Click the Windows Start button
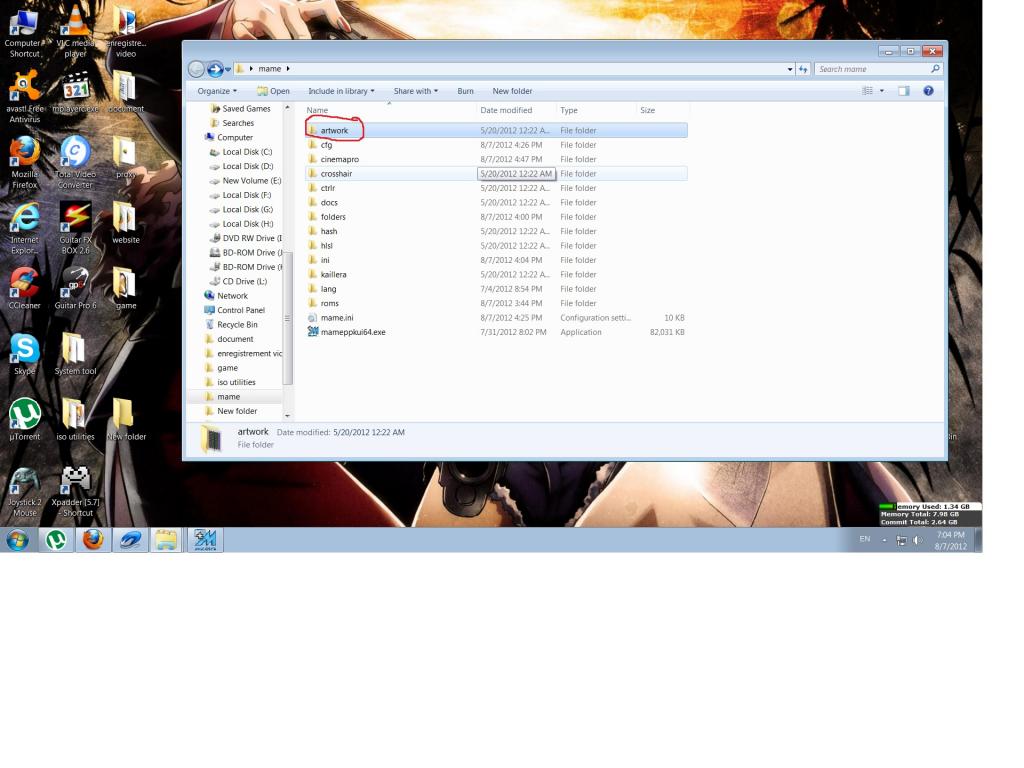Image resolution: width=1024 pixels, height=768 pixels. pyautogui.click(x=18, y=540)
